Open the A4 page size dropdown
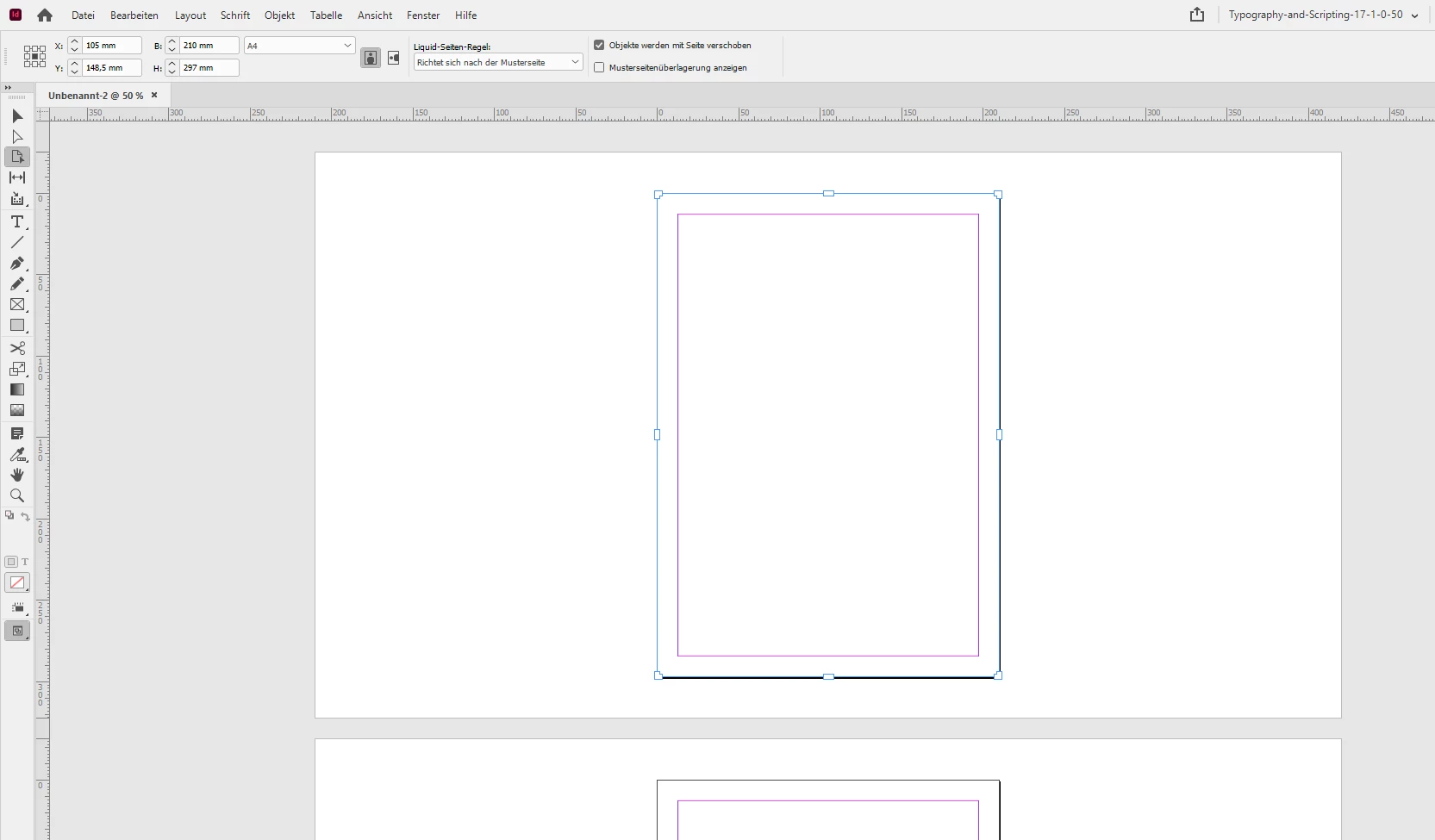 coord(300,46)
